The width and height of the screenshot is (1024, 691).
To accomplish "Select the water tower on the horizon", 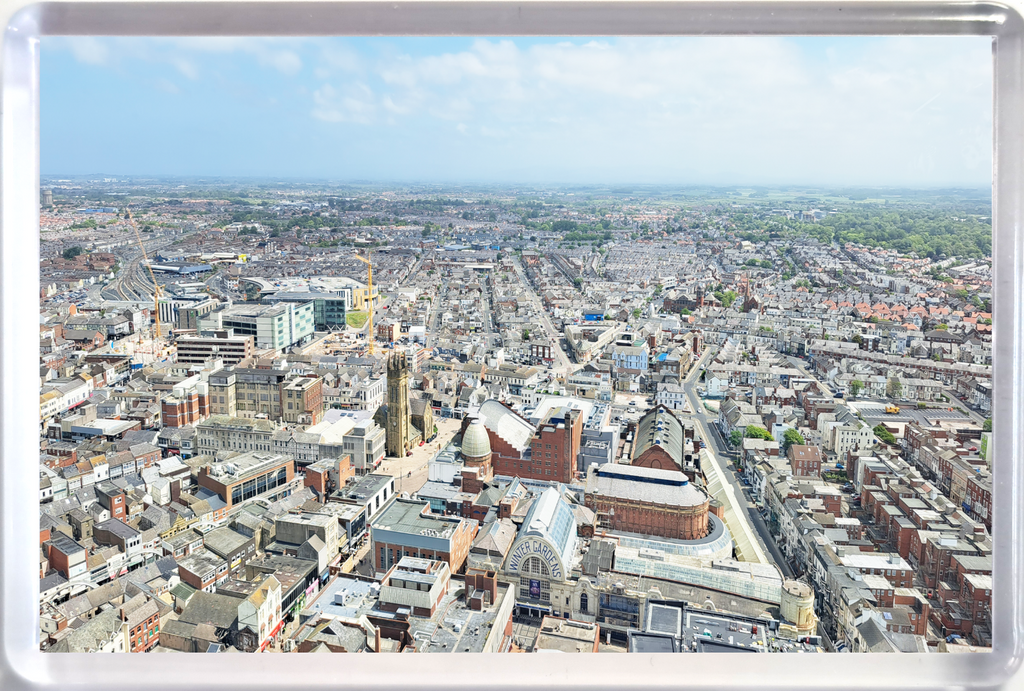I will click(x=46, y=197).
